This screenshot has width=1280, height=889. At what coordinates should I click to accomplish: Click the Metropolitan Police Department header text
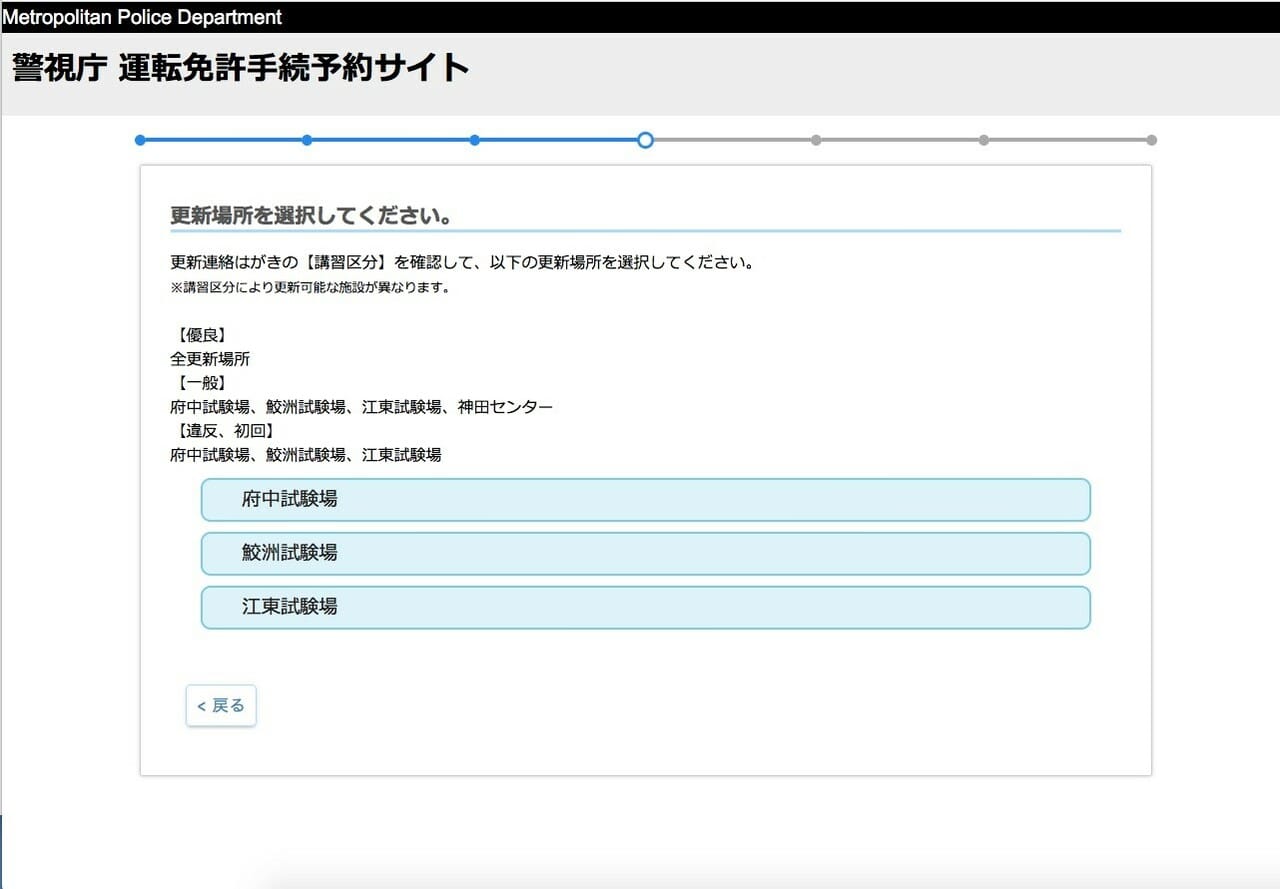[142, 17]
